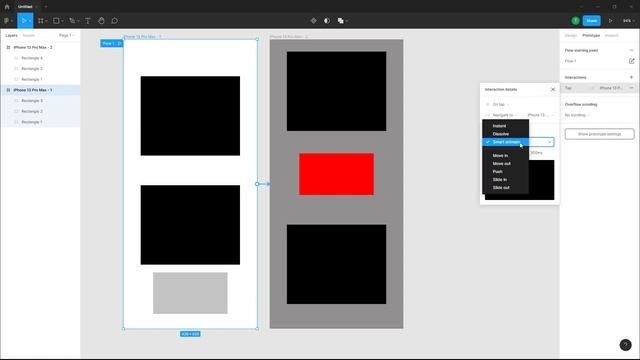Open a new tab with plus icon
Viewport: 640px width, 360px height.
[x=46, y=7]
